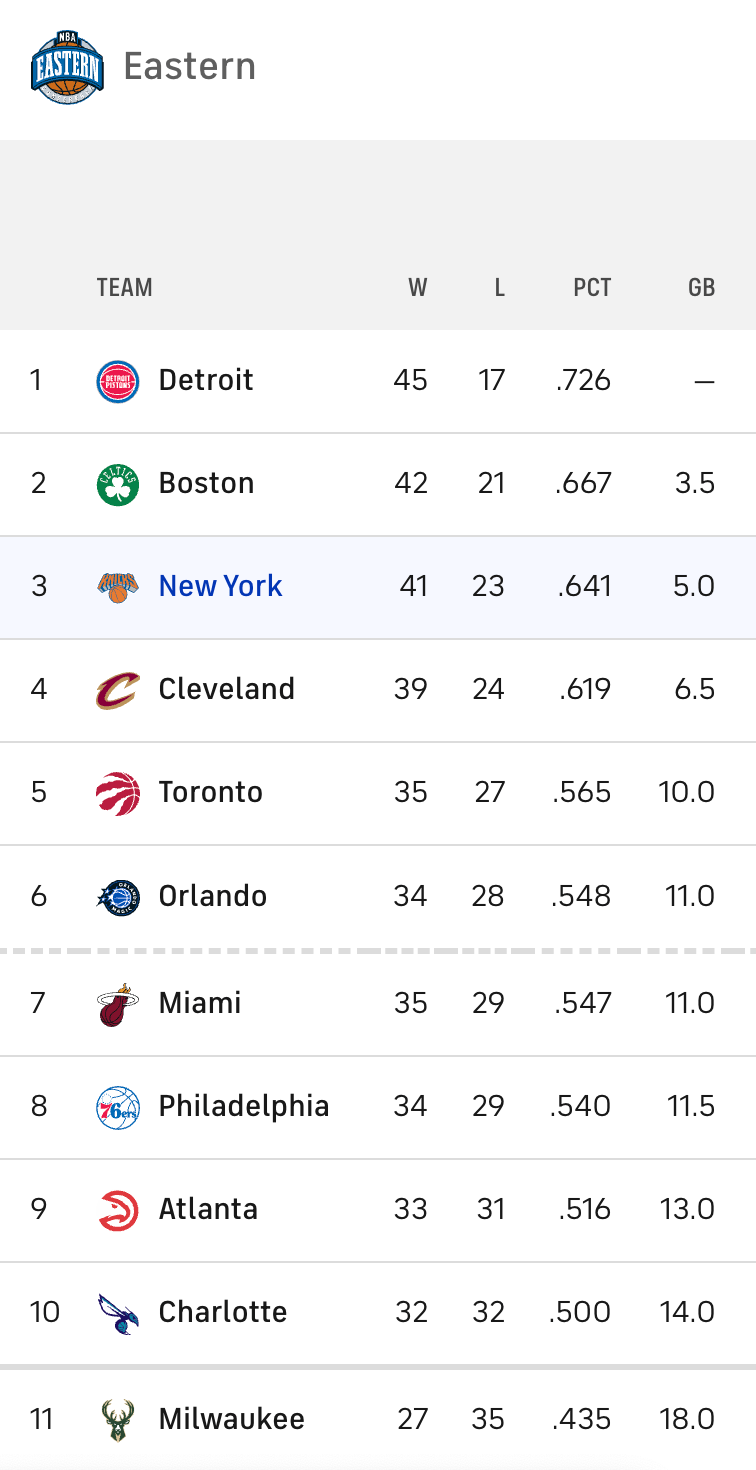Open the New York team link
Screen dimensions: 756x1470
(x=220, y=586)
